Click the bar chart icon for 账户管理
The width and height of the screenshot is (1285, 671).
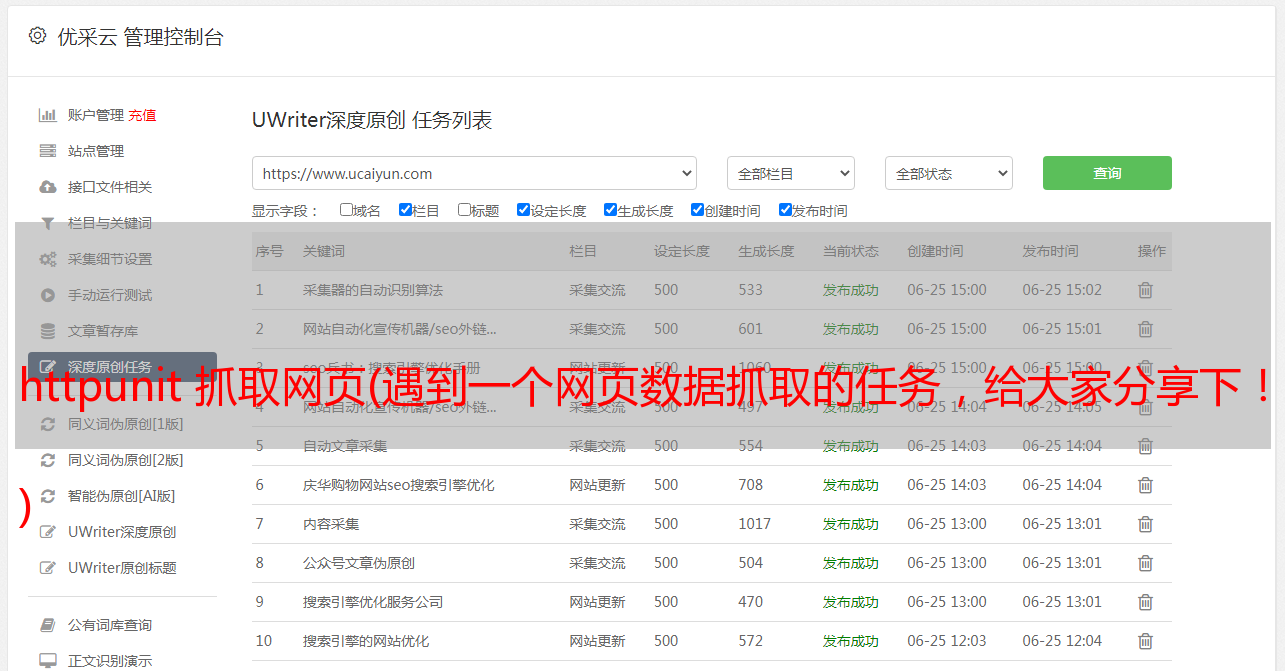(47, 115)
